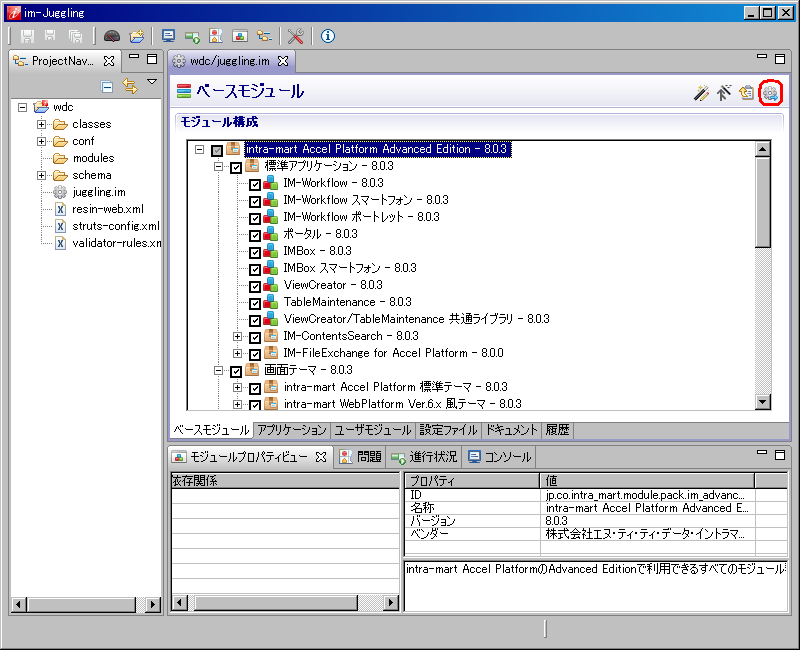Screen dimensions: 800x650
Task: Open the 設定ファイル tab
Action: [448, 430]
